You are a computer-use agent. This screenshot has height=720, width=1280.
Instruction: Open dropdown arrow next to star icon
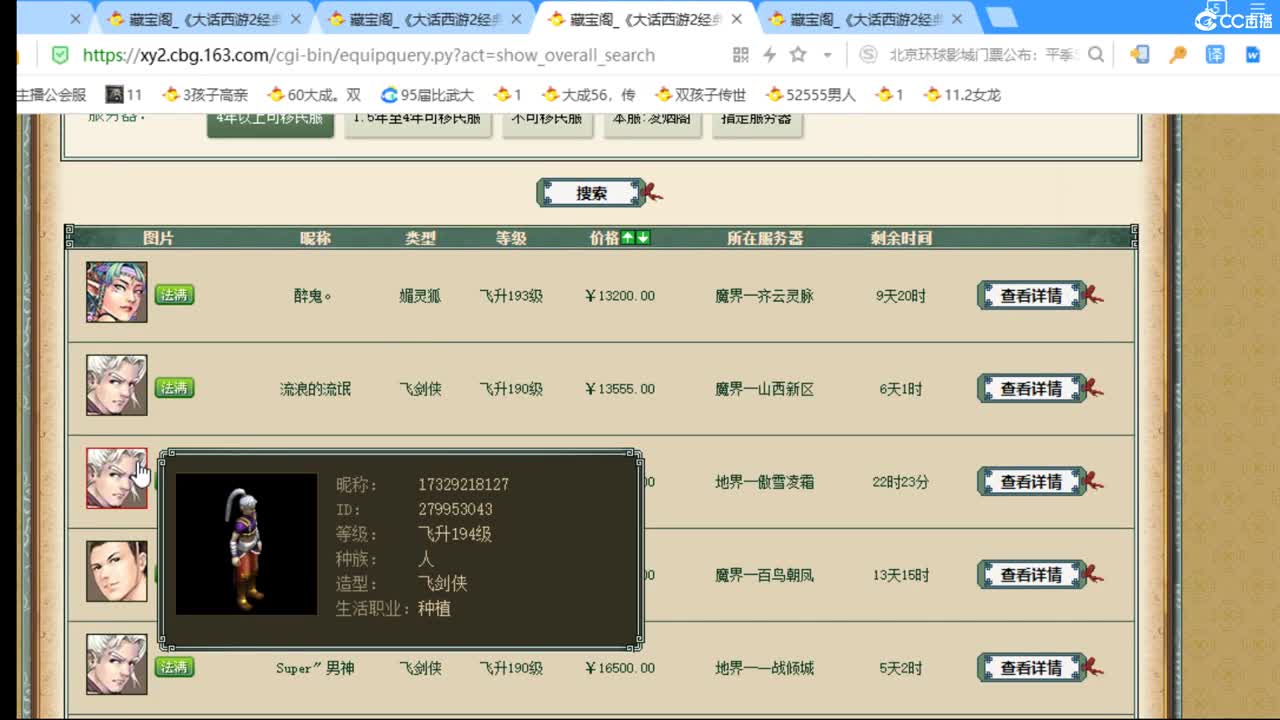[827, 56]
